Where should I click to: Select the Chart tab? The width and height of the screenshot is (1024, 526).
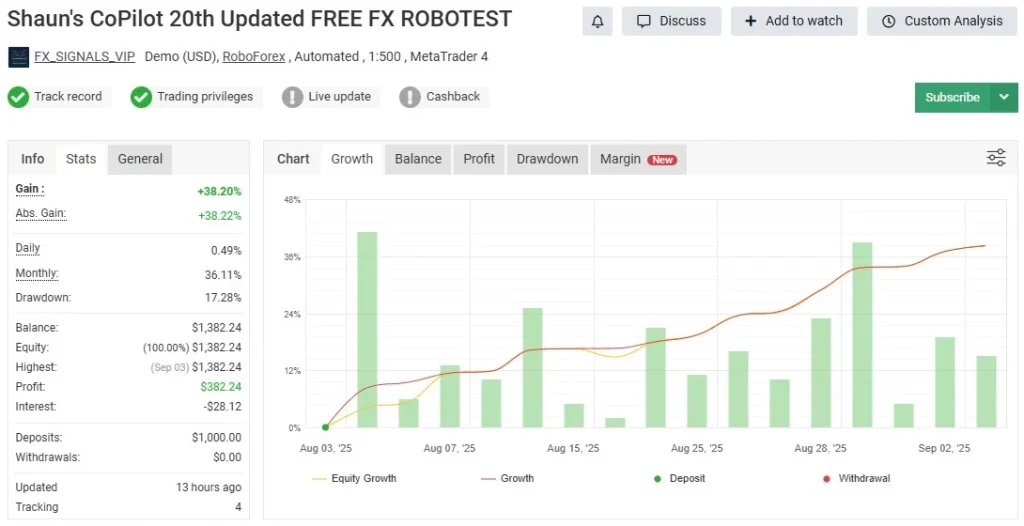293,159
